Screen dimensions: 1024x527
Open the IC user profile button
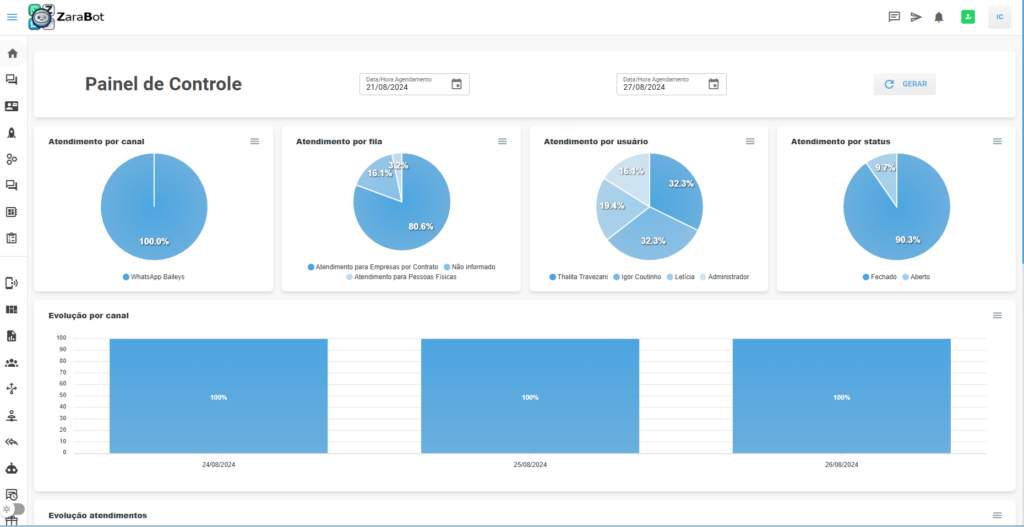(x=999, y=17)
